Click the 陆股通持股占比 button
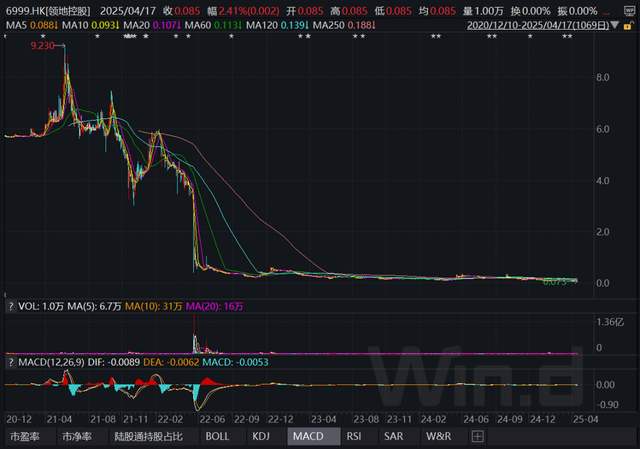This screenshot has height=449, width=640. [x=149, y=436]
